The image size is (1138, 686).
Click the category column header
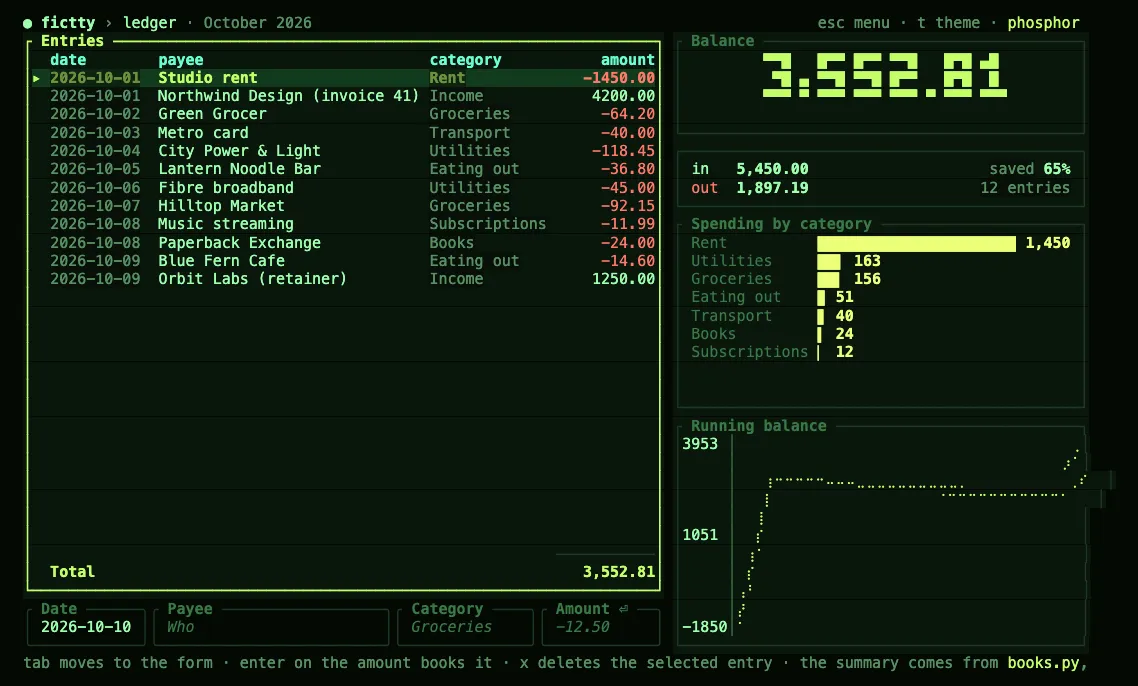pyautogui.click(x=465, y=60)
